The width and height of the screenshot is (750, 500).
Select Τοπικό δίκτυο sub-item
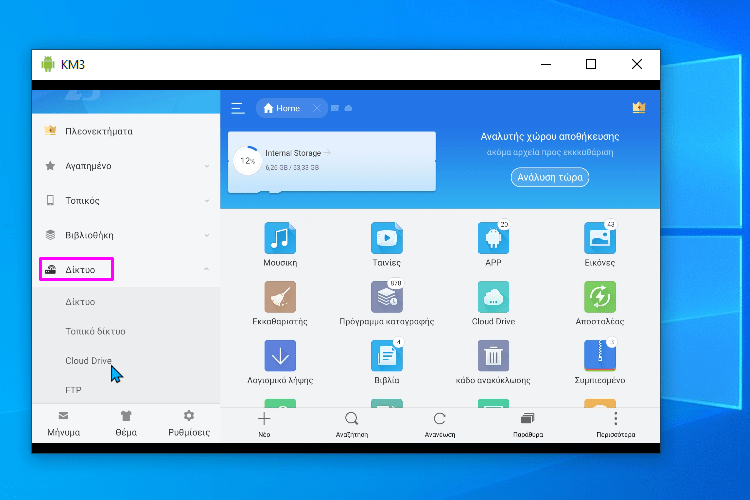pyautogui.click(x=95, y=331)
